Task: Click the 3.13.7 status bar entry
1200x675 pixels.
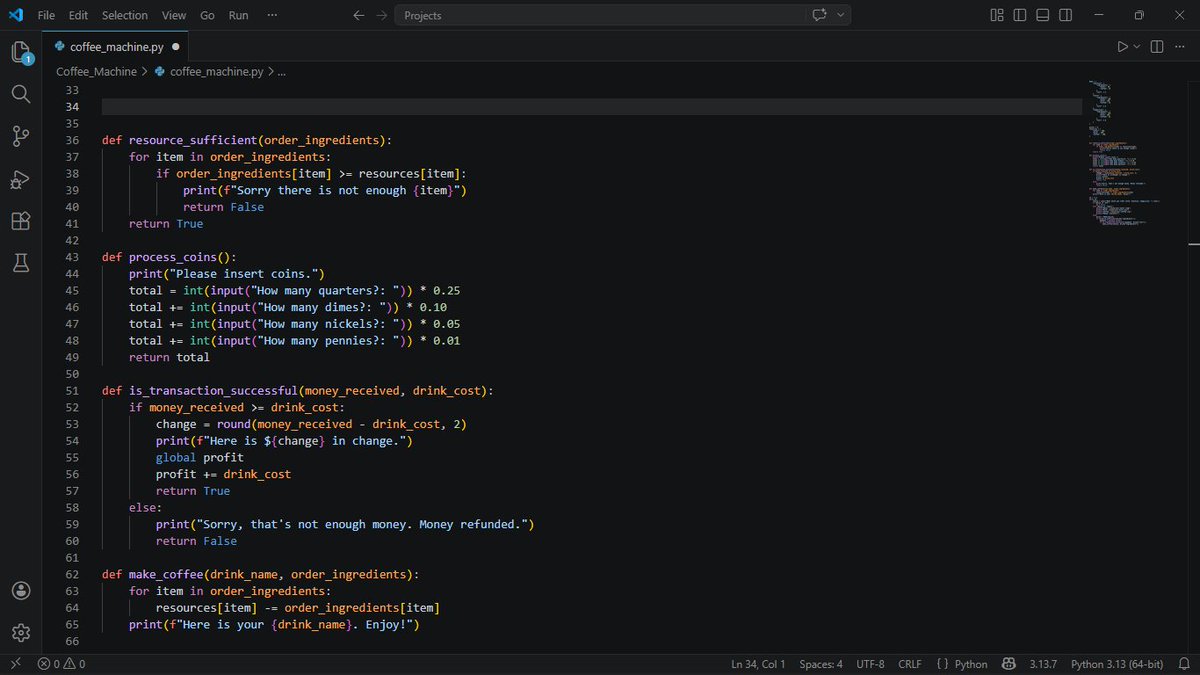Action: (x=1042, y=664)
